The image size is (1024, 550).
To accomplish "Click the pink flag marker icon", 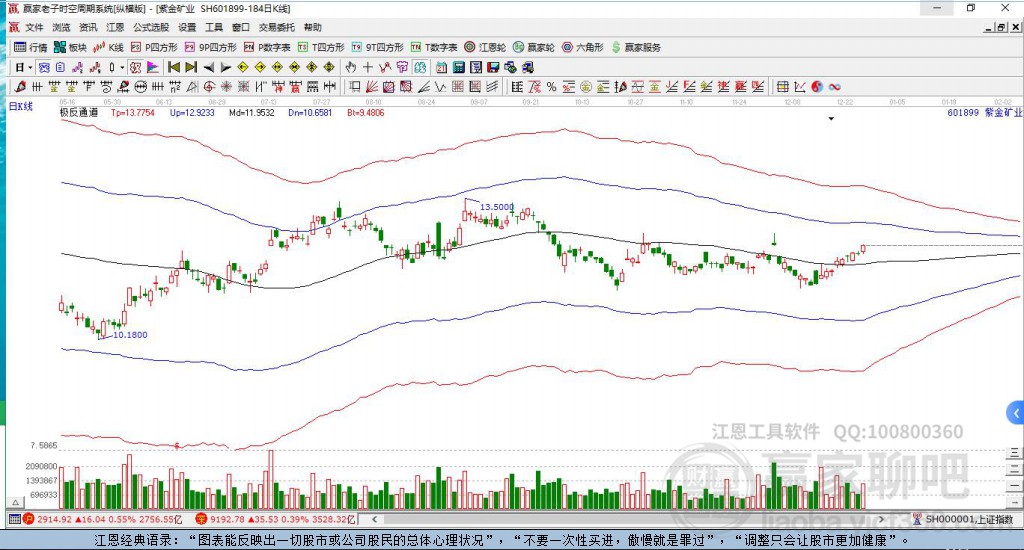I will pos(152,67).
